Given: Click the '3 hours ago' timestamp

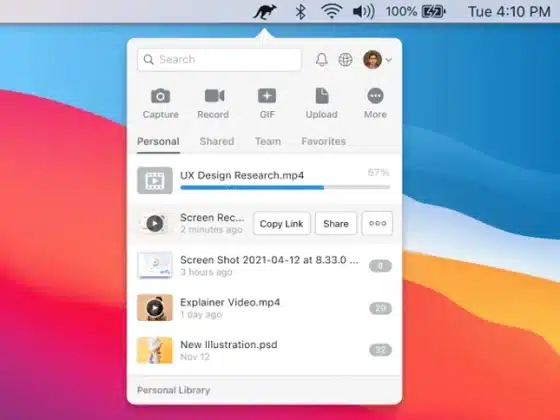Looking at the screenshot, I should pos(206,272).
